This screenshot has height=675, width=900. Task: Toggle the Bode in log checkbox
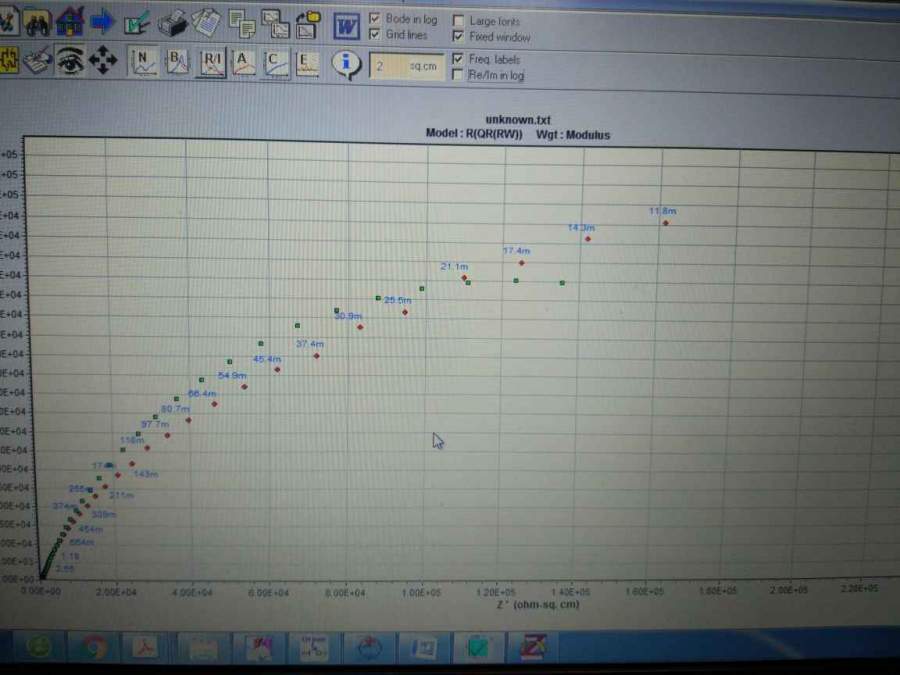375,18
